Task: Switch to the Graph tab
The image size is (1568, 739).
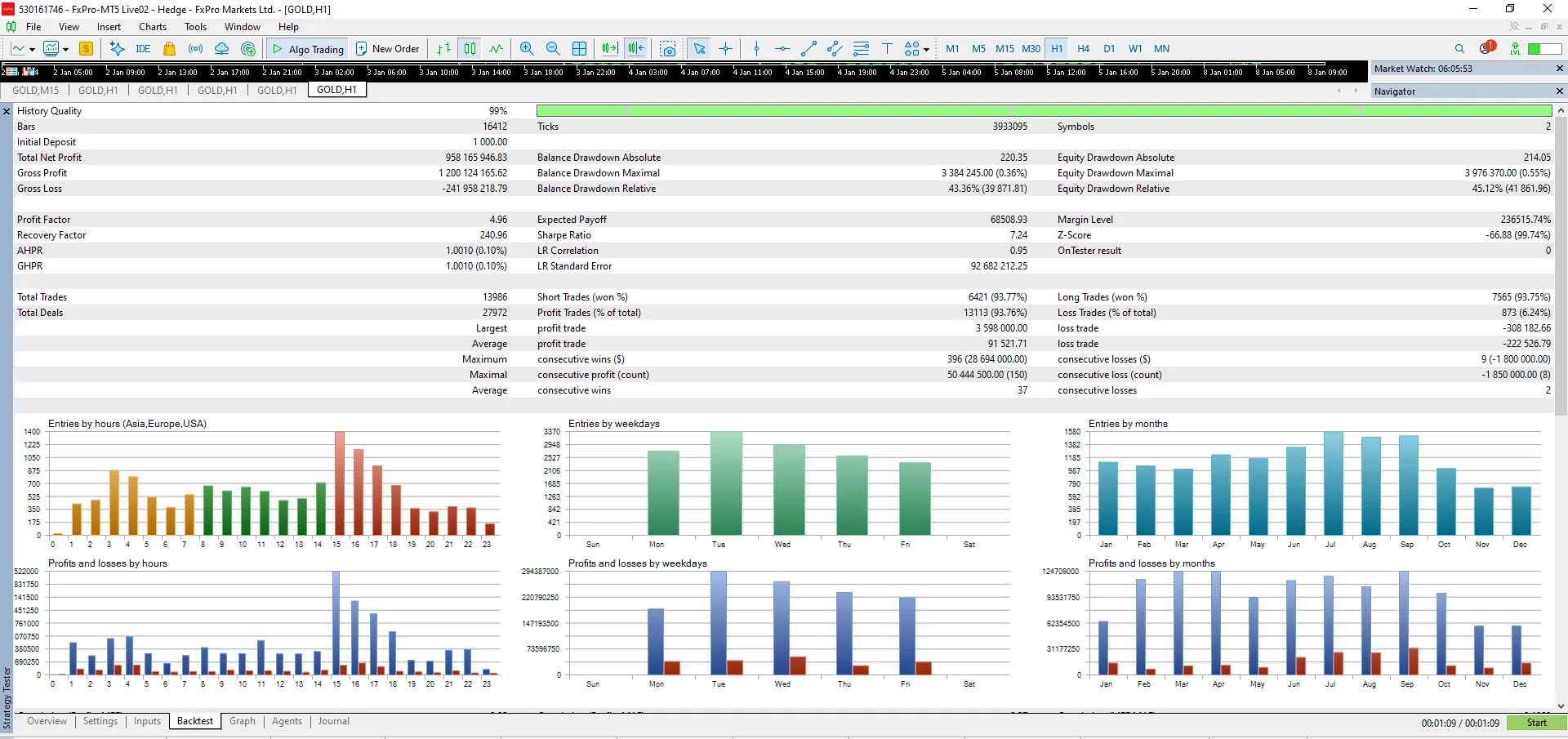Action: point(243,721)
